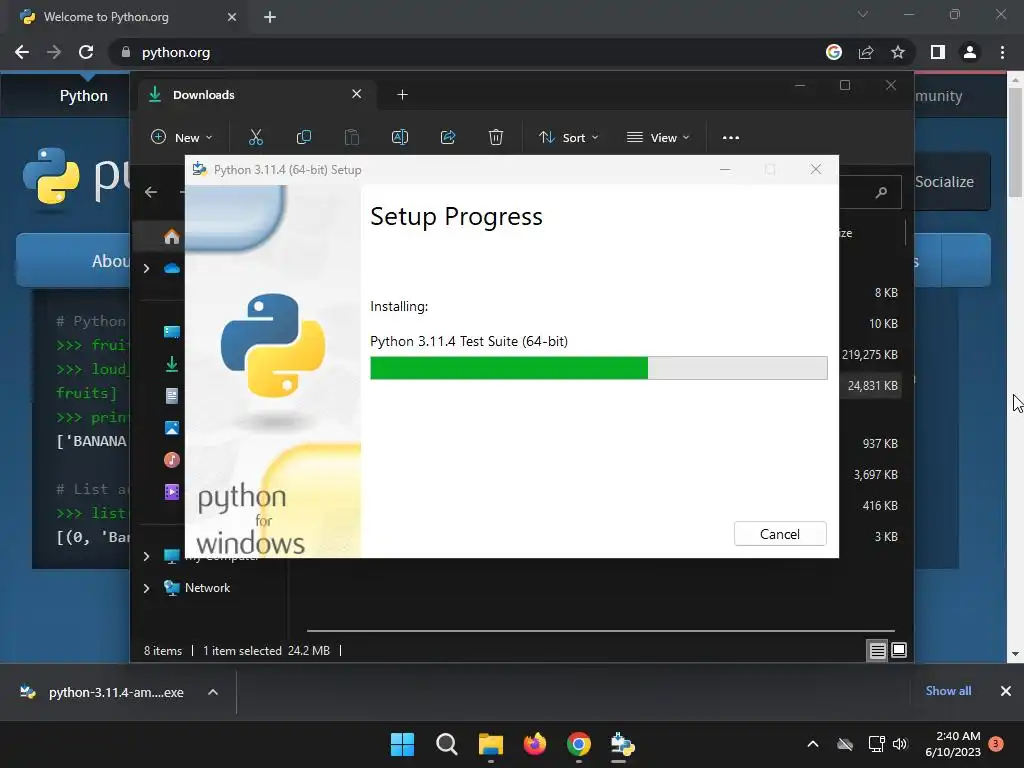Click the Rename icon in Explorer toolbar
Viewport: 1024px width, 768px height.
tap(400, 137)
